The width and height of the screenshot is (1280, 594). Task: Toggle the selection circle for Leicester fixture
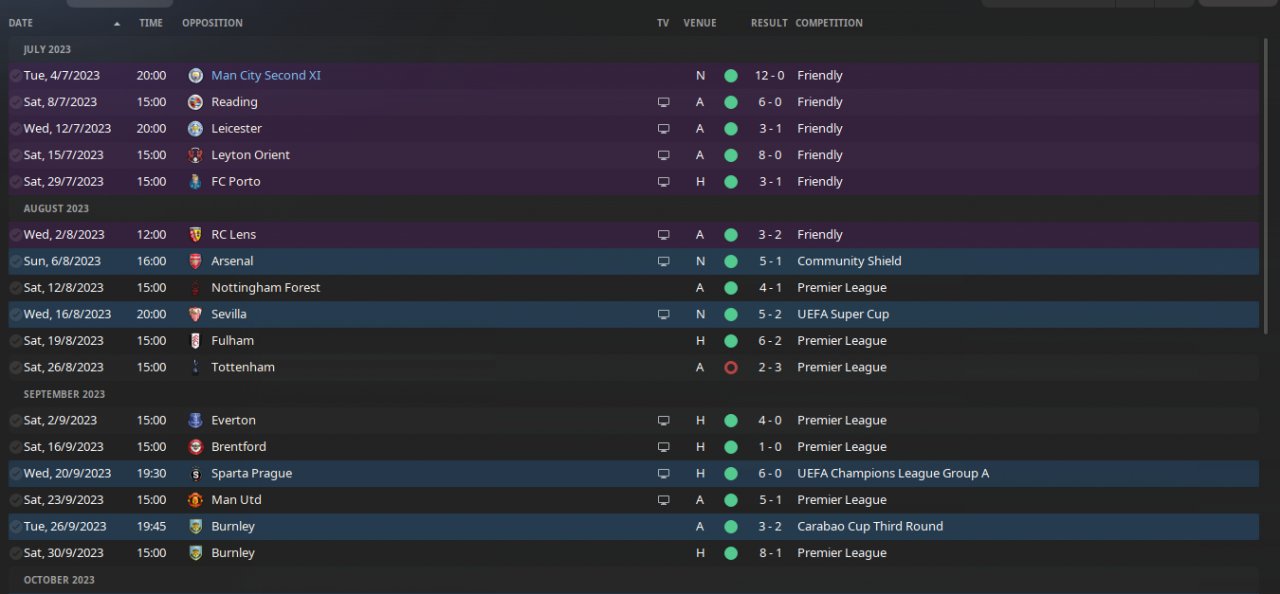click(x=15, y=129)
